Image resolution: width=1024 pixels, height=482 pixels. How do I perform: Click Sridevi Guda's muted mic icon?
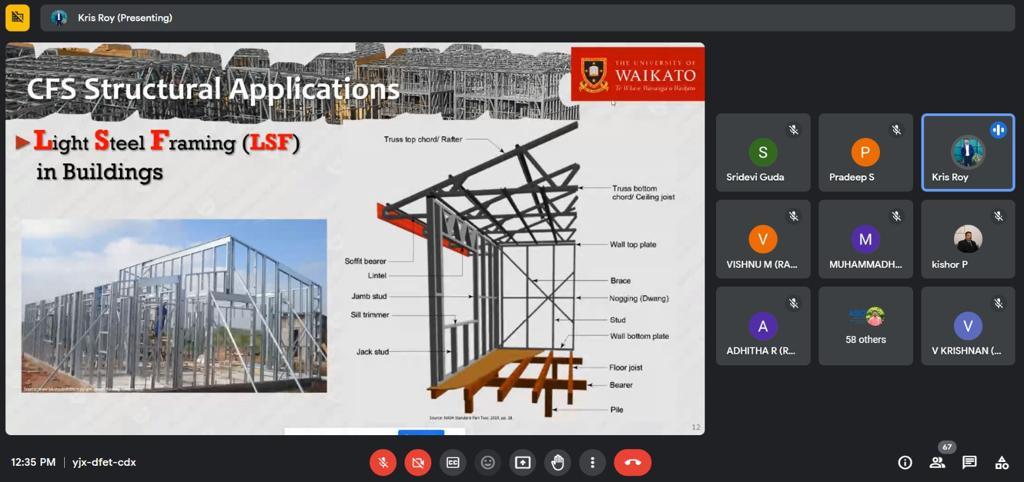tap(793, 130)
